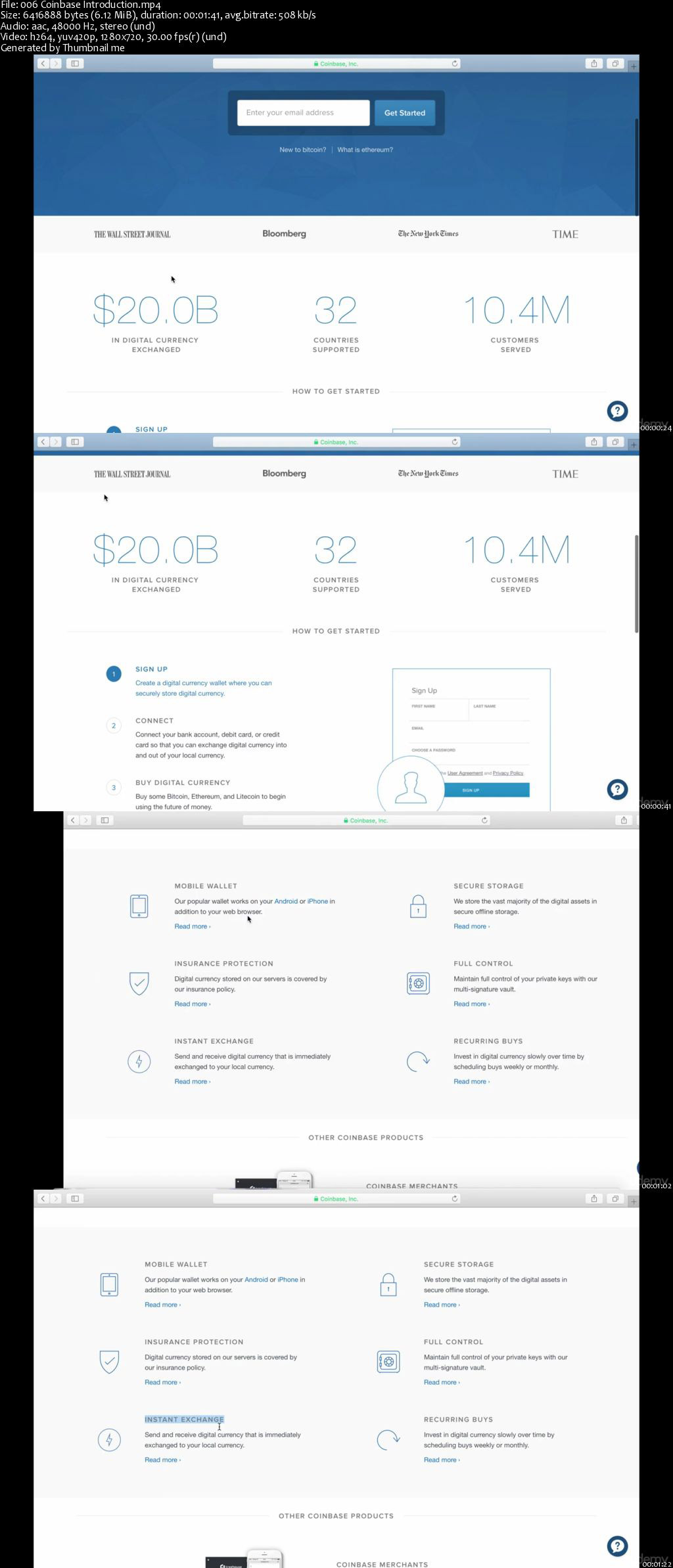Click the highlighted INSTANT EXCHANGE heading
673x1568 pixels.
pos(184,1420)
